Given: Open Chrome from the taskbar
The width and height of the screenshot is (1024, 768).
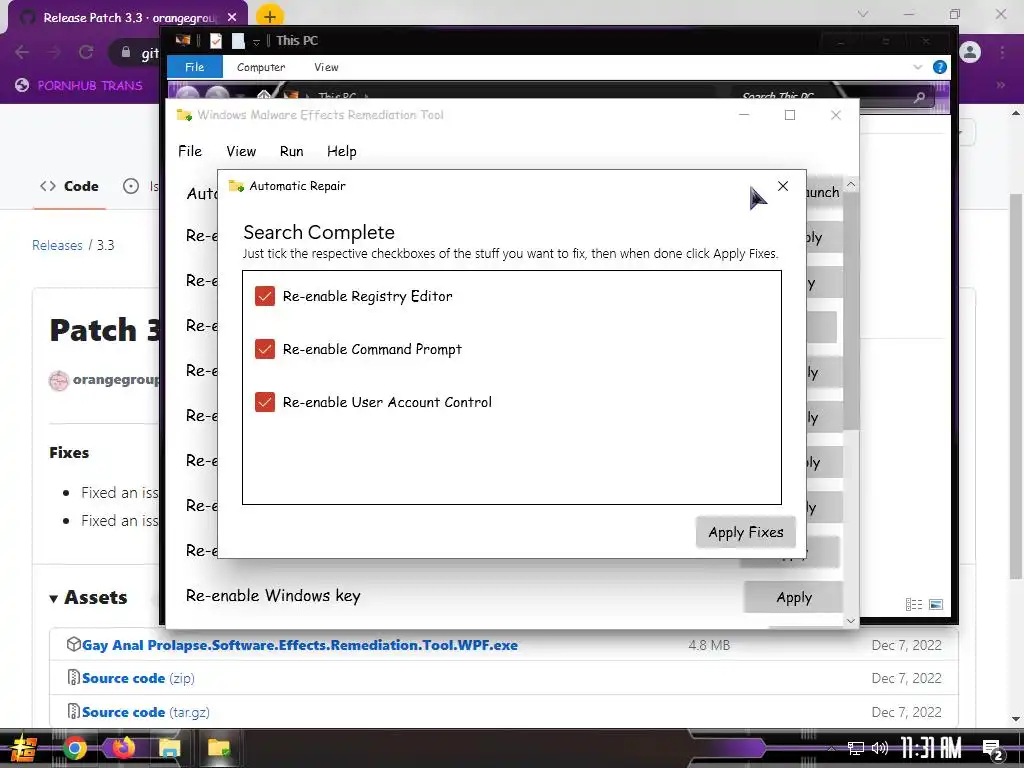Looking at the screenshot, I should coord(74,748).
